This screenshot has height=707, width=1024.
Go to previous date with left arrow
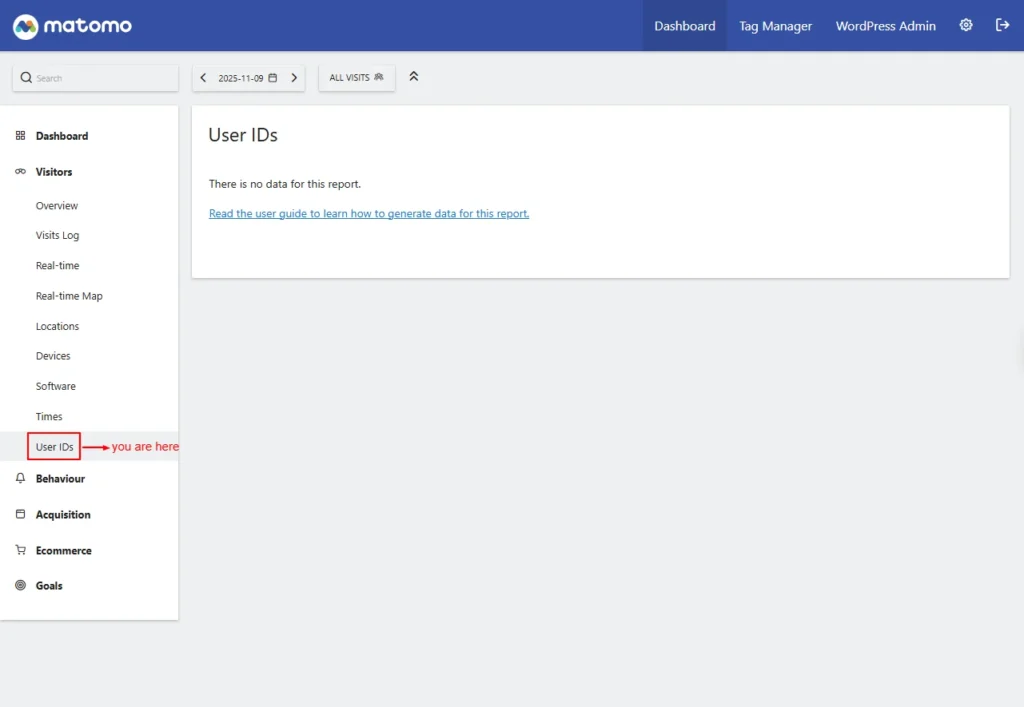tap(204, 78)
